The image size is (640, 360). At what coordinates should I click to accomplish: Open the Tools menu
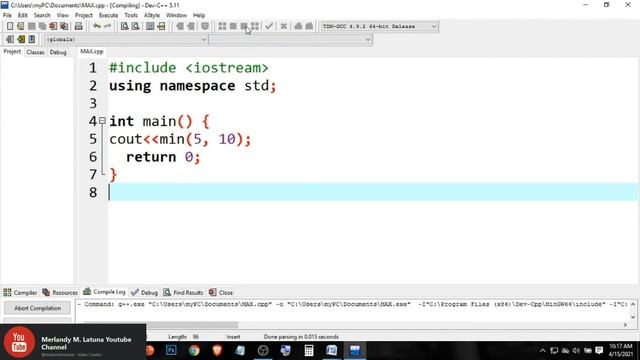point(131,15)
